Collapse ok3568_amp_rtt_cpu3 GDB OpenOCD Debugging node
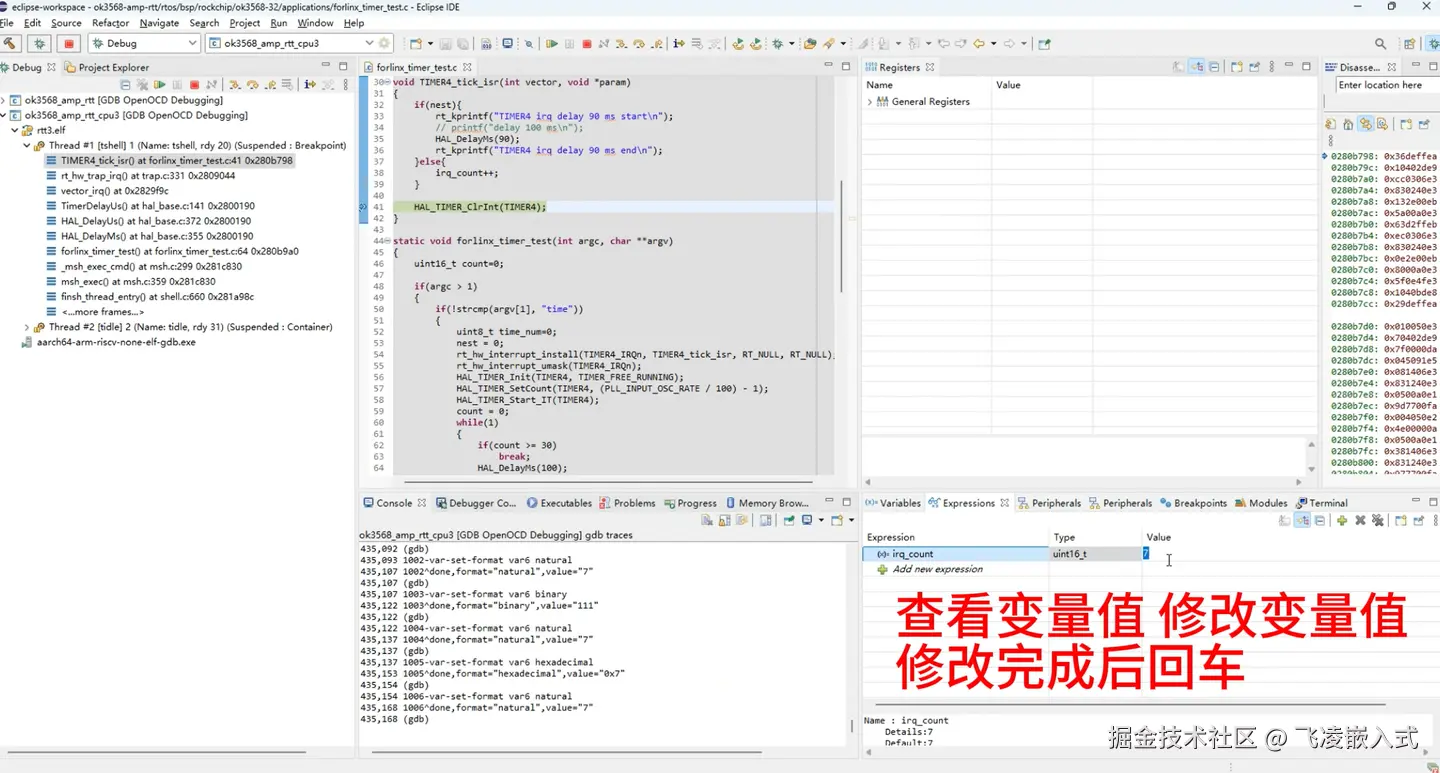Viewport: 1440px width, 773px height. (5, 115)
